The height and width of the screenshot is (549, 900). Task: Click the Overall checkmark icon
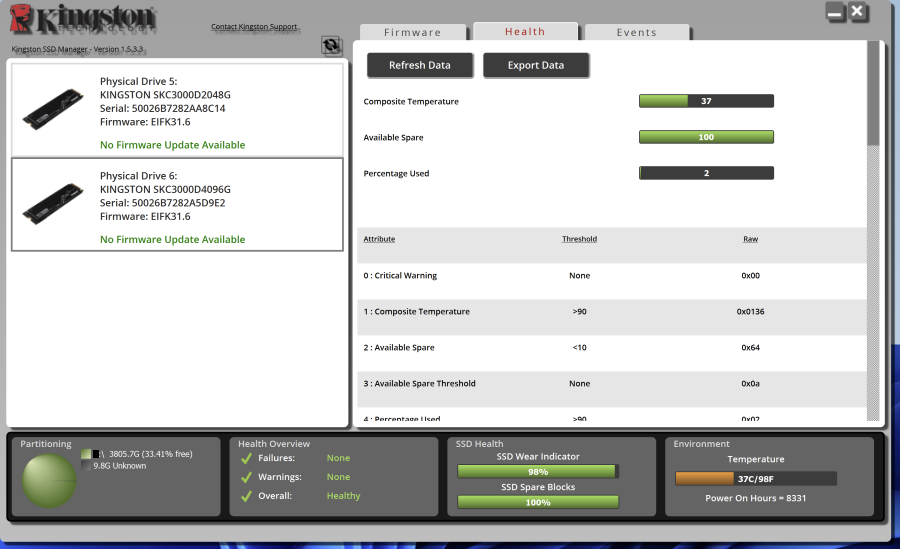click(x=246, y=496)
